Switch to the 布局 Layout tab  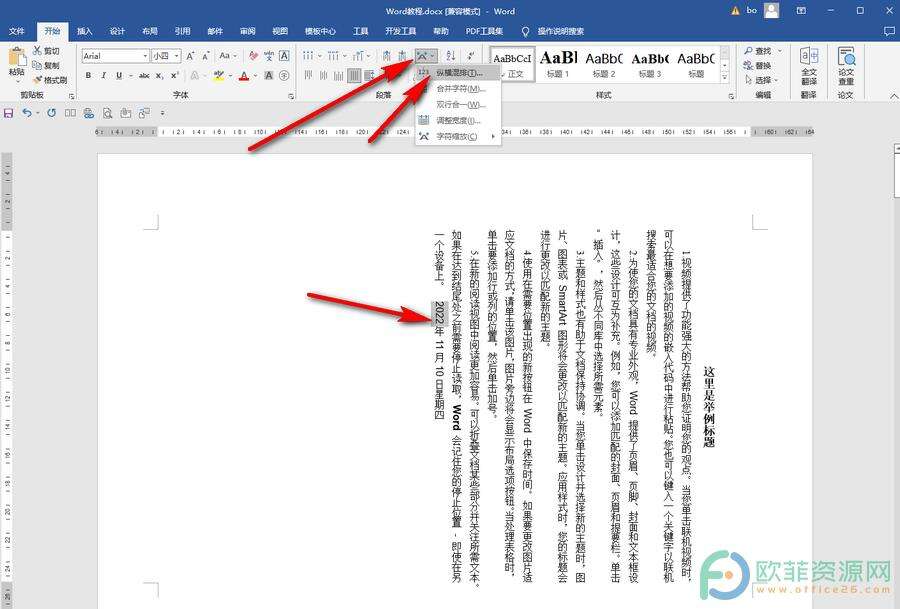click(x=150, y=31)
